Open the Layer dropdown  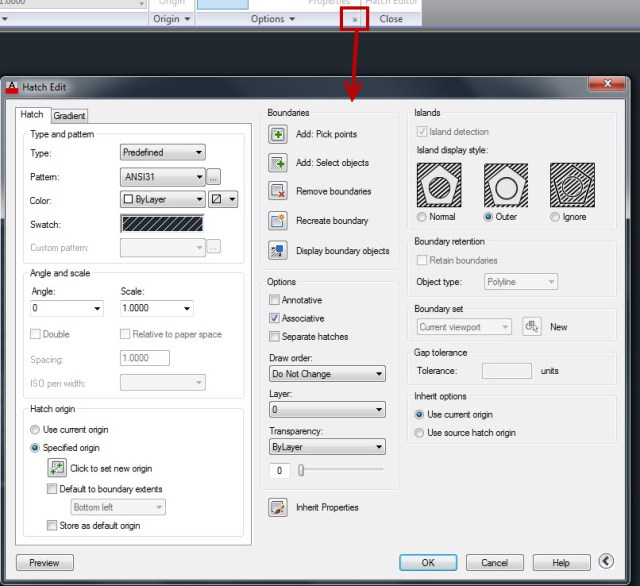327,409
